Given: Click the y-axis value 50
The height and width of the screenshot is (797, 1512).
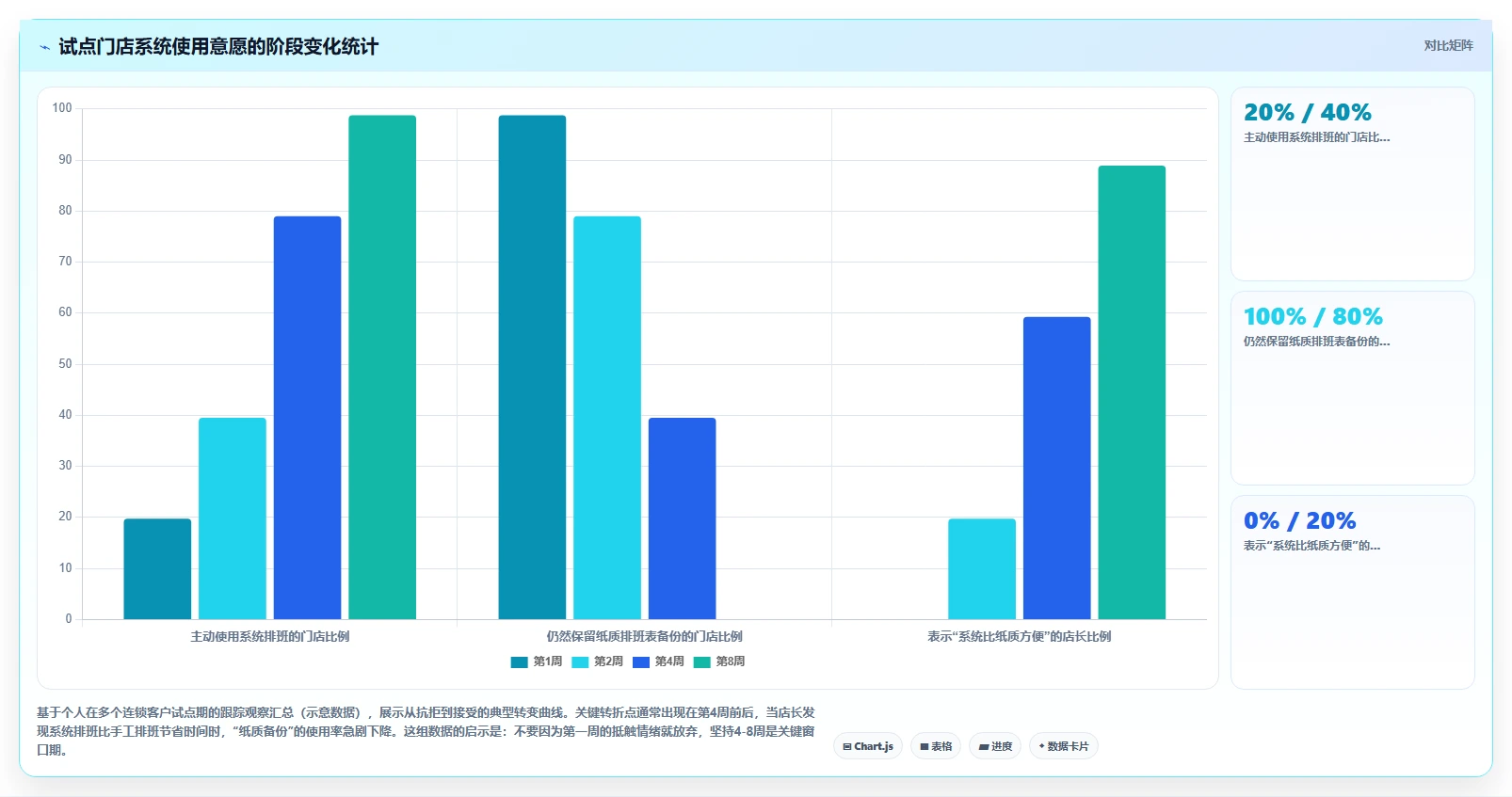Looking at the screenshot, I should pyautogui.click(x=65, y=364).
